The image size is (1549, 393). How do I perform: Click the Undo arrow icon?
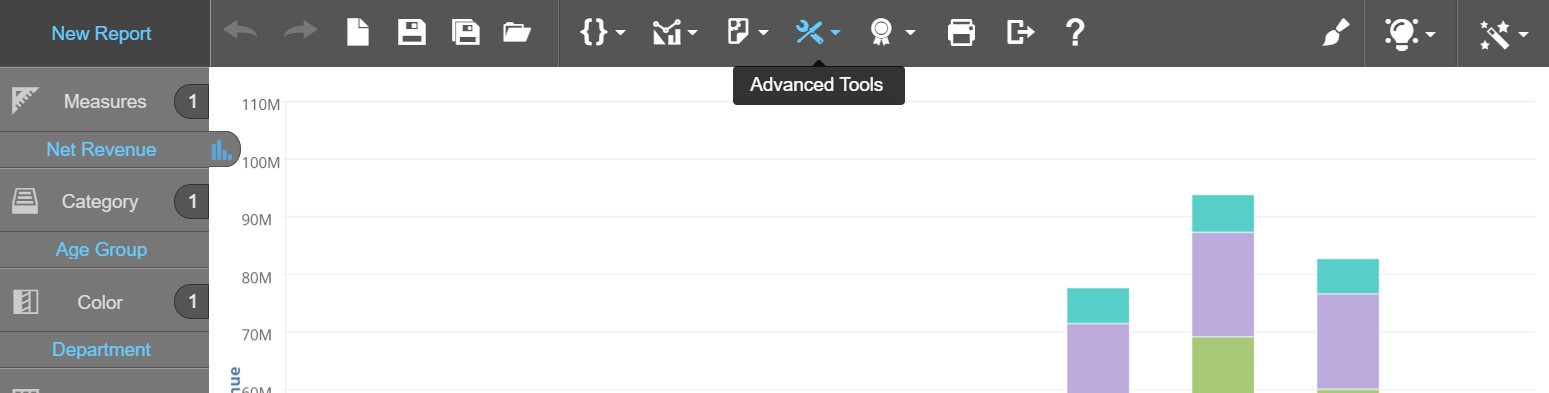tap(240, 32)
